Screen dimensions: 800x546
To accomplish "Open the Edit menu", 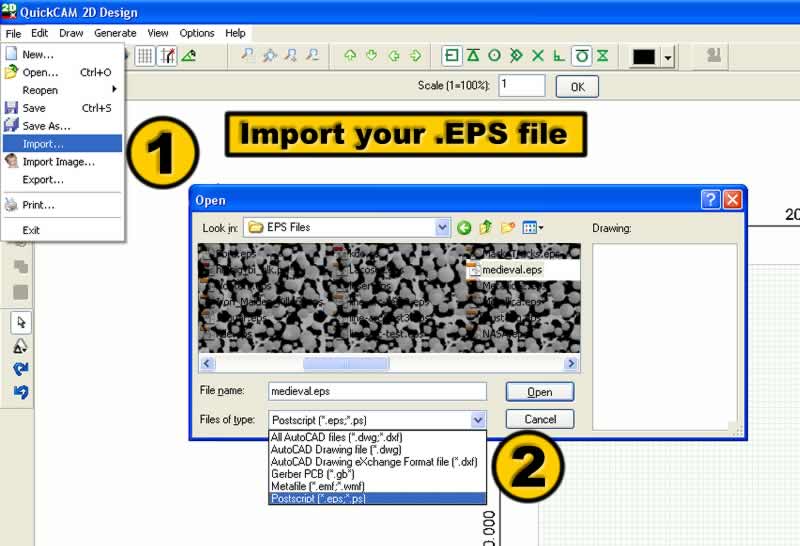I will click(x=39, y=33).
